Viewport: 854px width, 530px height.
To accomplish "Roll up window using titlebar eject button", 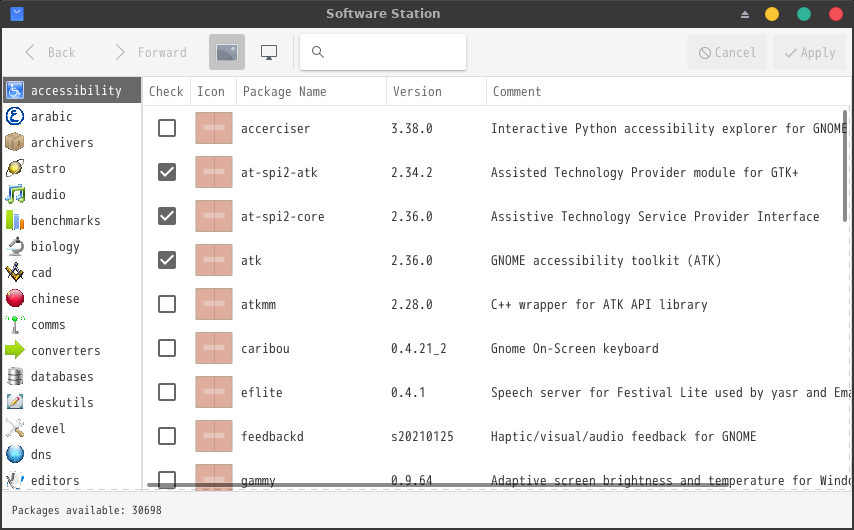I will tap(745, 14).
